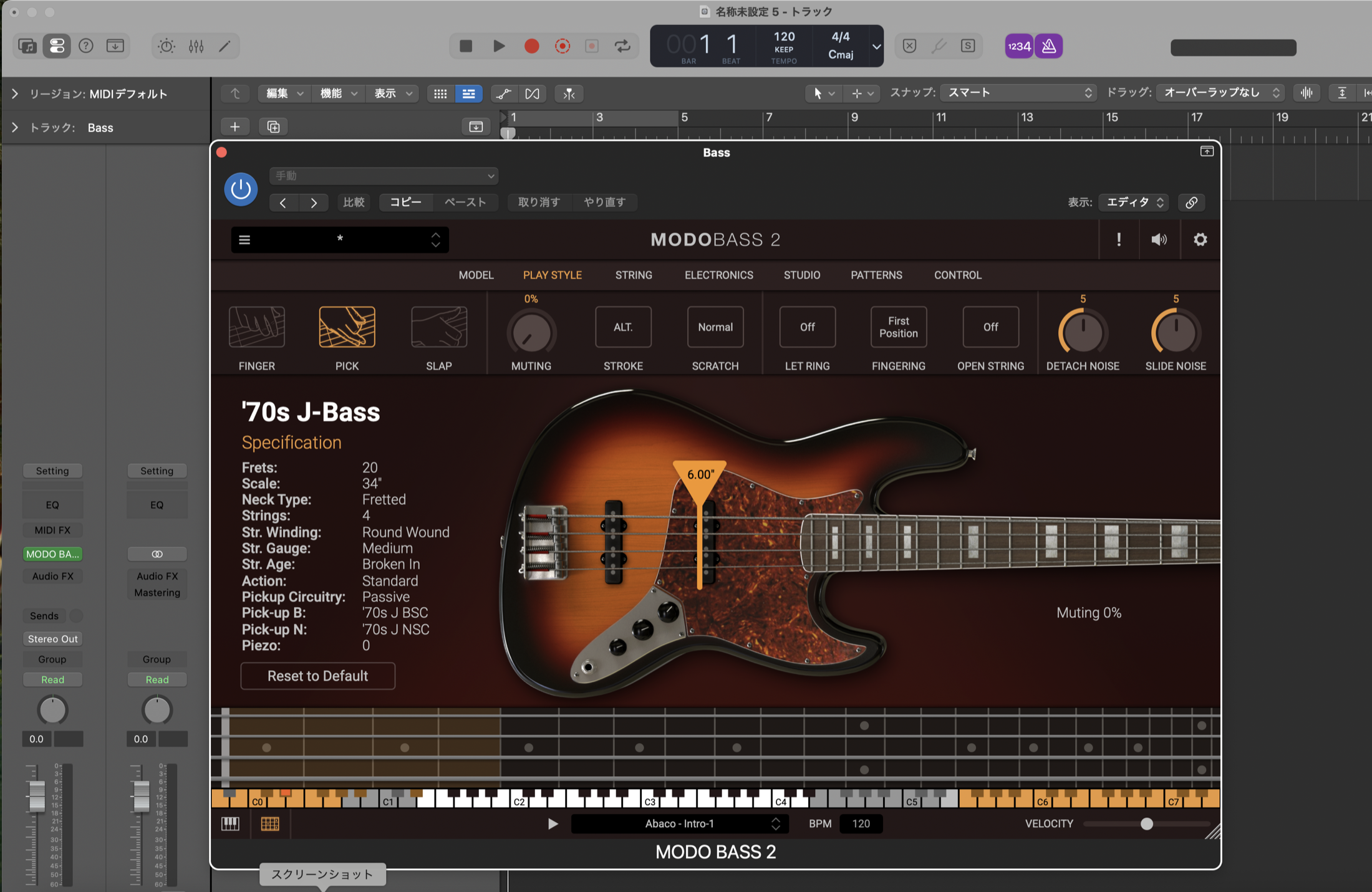Switch to grid view icon
The height and width of the screenshot is (892, 1372).
point(440,94)
